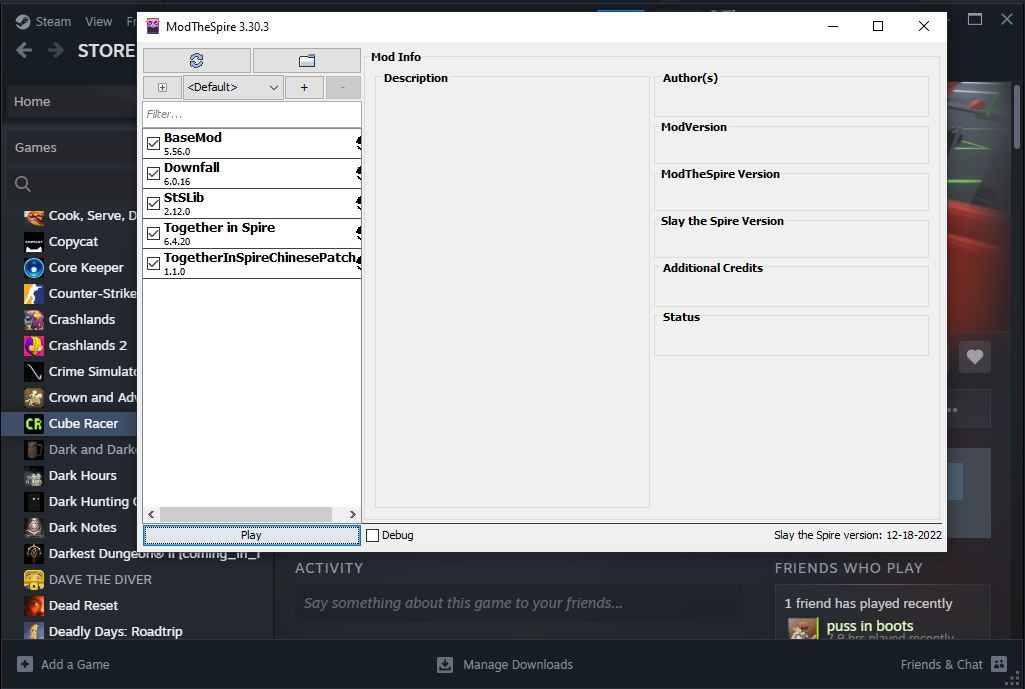This screenshot has height=689, width=1025.
Task: Open the View menu in Steam
Action: 99,21
